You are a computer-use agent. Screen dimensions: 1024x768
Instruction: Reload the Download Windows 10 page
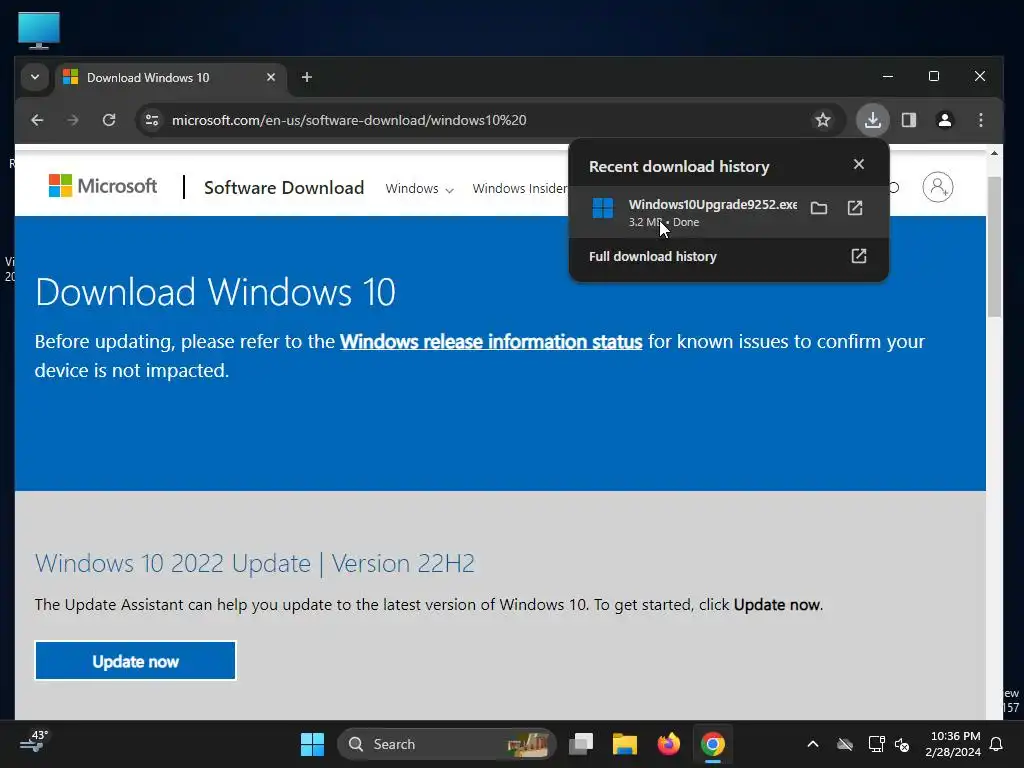pos(109,120)
